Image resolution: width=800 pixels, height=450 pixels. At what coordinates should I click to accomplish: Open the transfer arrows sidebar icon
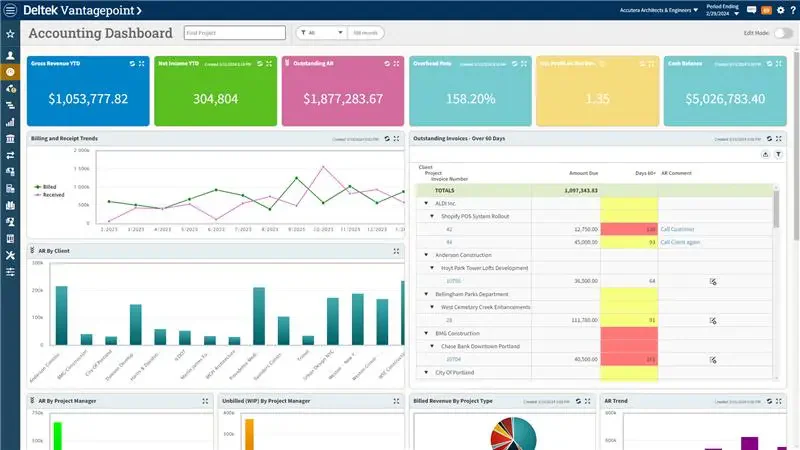tap(10, 155)
